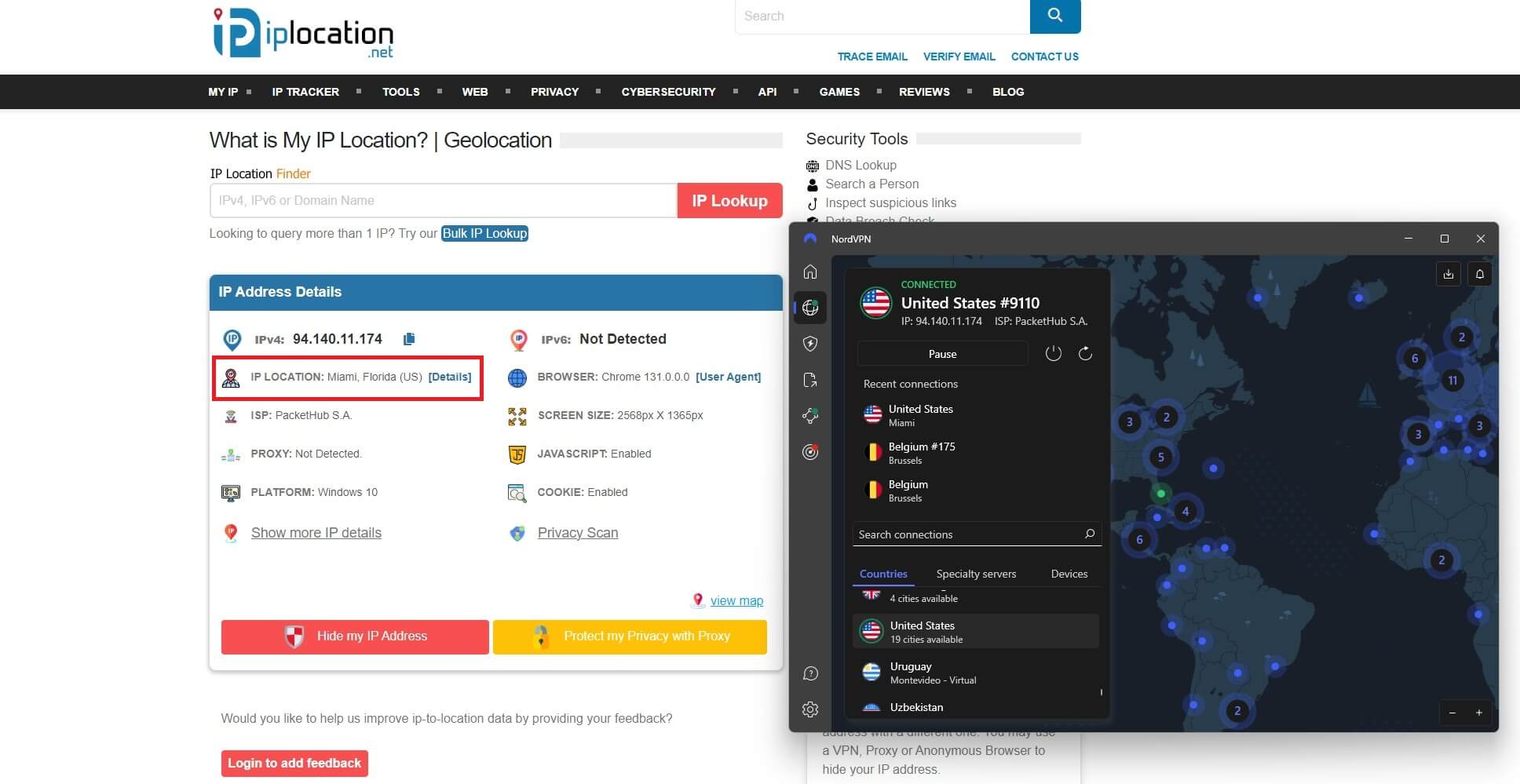Click Pause button in NordVPN
The image size is (1520, 784).
tap(942, 354)
